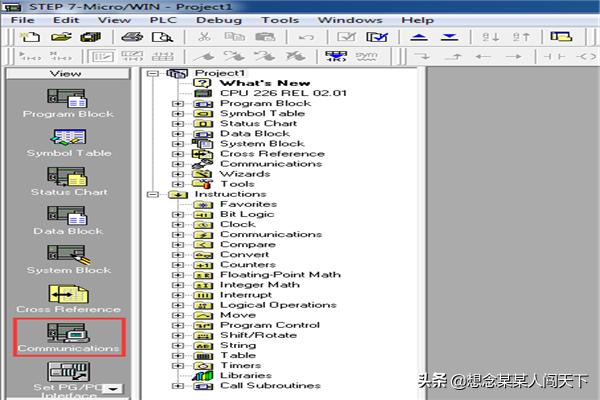600x400 pixels.
Task: Click the insert coil toolbar icon
Action: 587,57
